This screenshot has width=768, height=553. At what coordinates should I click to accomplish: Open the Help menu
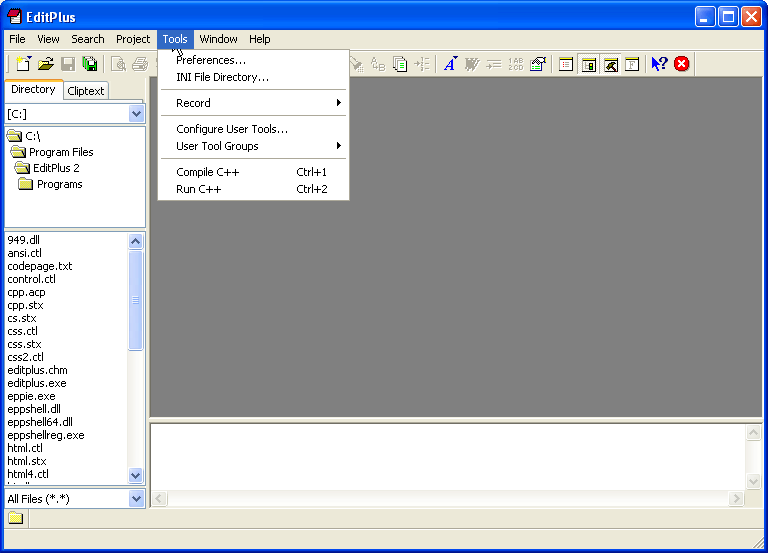tap(259, 39)
